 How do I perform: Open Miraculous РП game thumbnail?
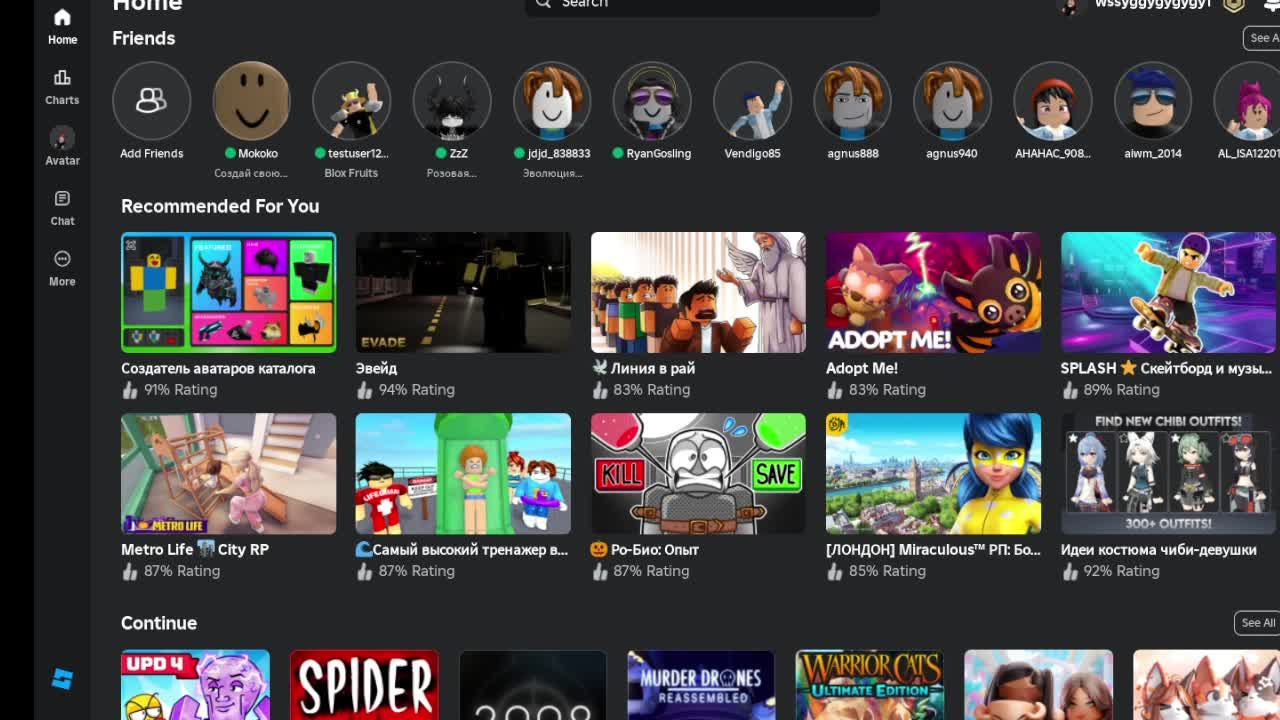pos(933,473)
